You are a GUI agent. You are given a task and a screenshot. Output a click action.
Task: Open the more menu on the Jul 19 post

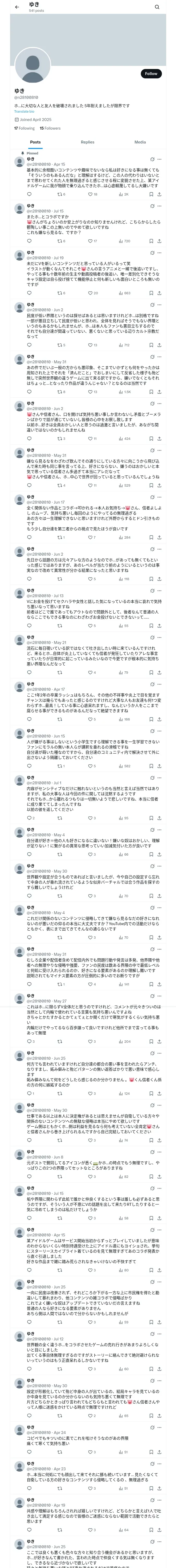[x=159, y=253]
